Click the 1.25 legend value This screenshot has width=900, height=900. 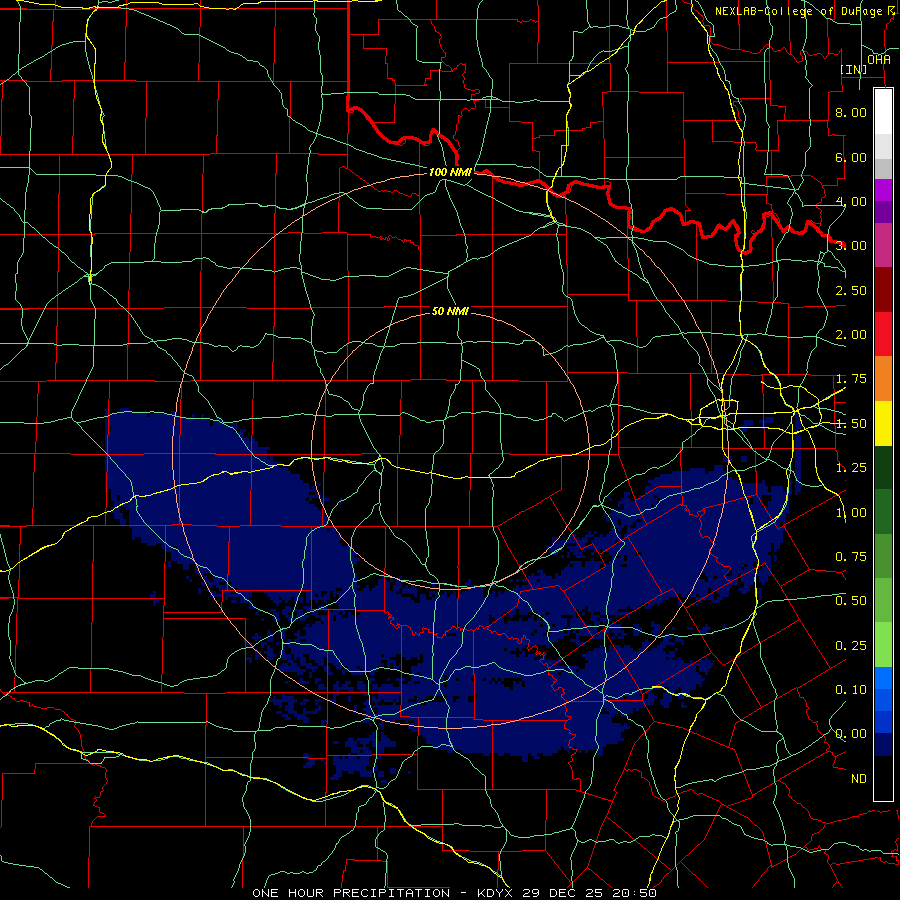[851, 468]
